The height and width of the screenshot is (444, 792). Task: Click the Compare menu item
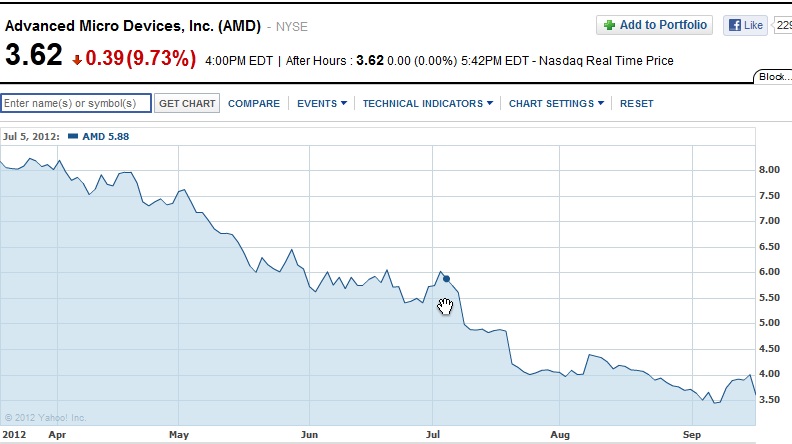pos(254,104)
